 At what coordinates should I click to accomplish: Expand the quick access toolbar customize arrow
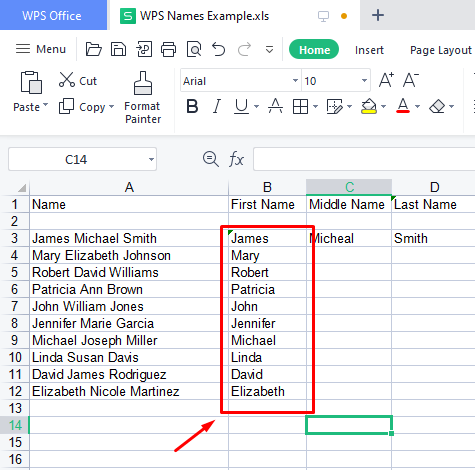269,50
